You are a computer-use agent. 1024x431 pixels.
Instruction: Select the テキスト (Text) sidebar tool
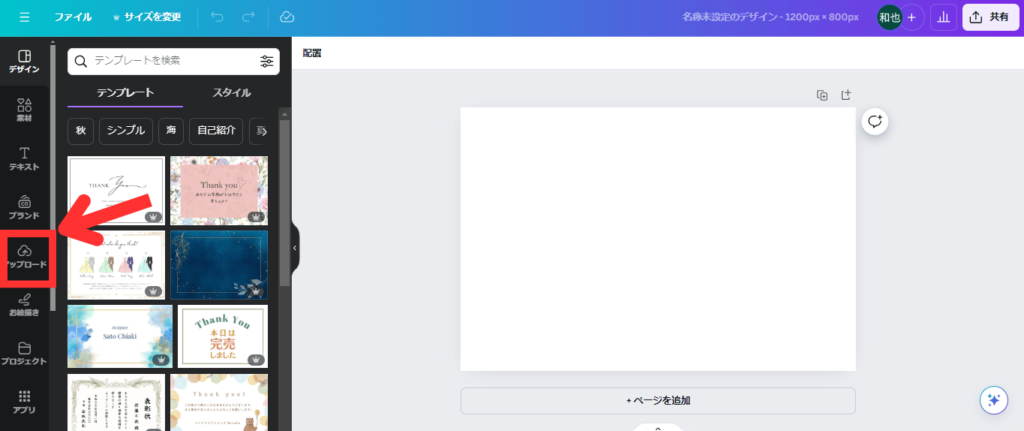(x=24, y=159)
